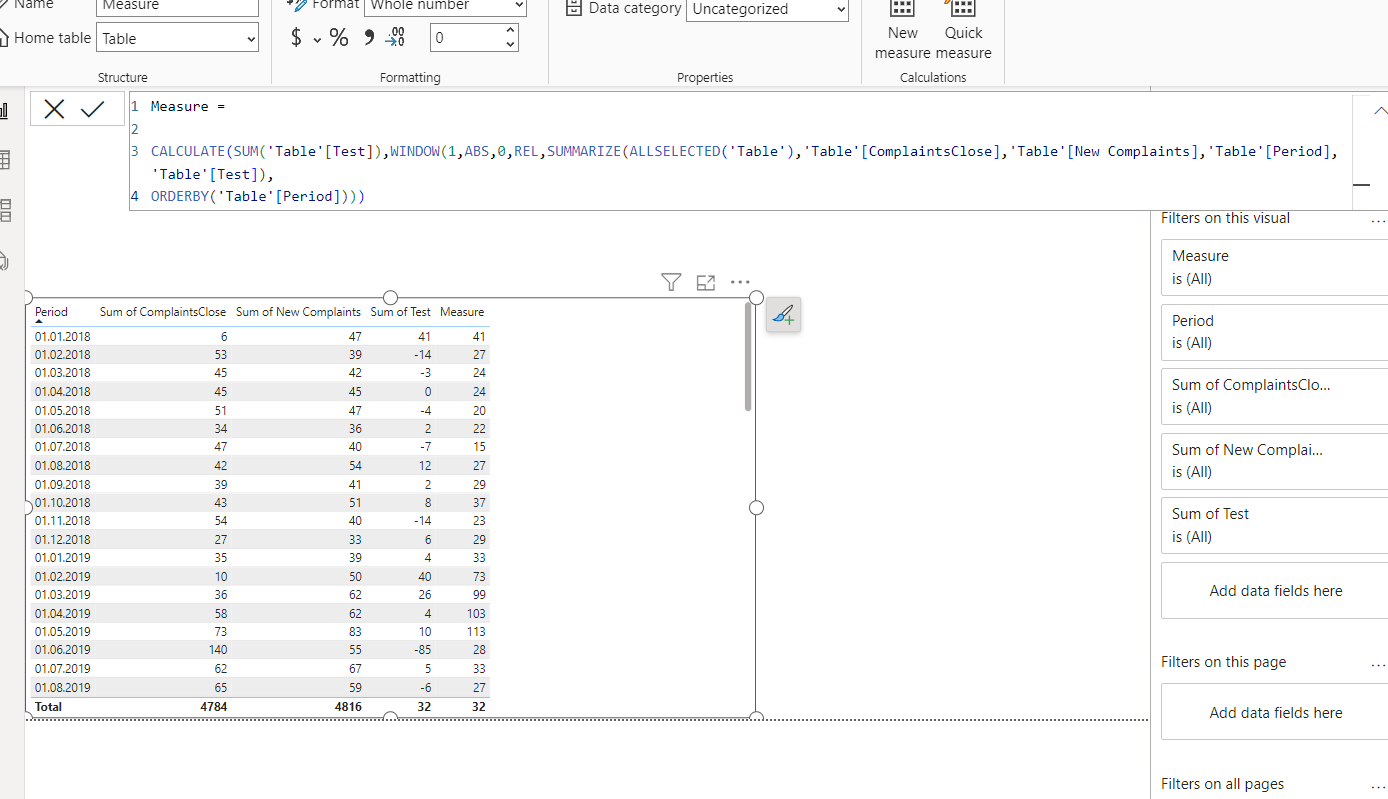Image resolution: width=1388 pixels, height=799 pixels.
Task: Open the Format dropdown showing Whole number
Action: coord(446,6)
